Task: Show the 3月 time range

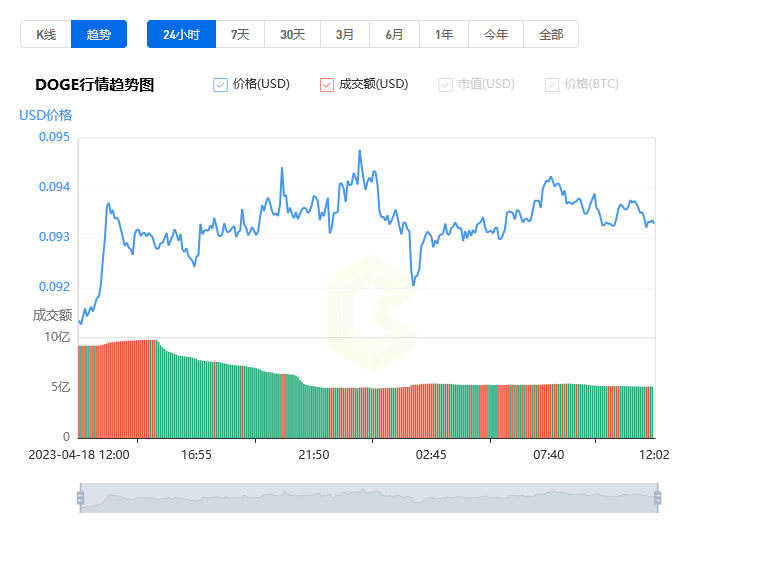Action: pyautogui.click(x=345, y=34)
